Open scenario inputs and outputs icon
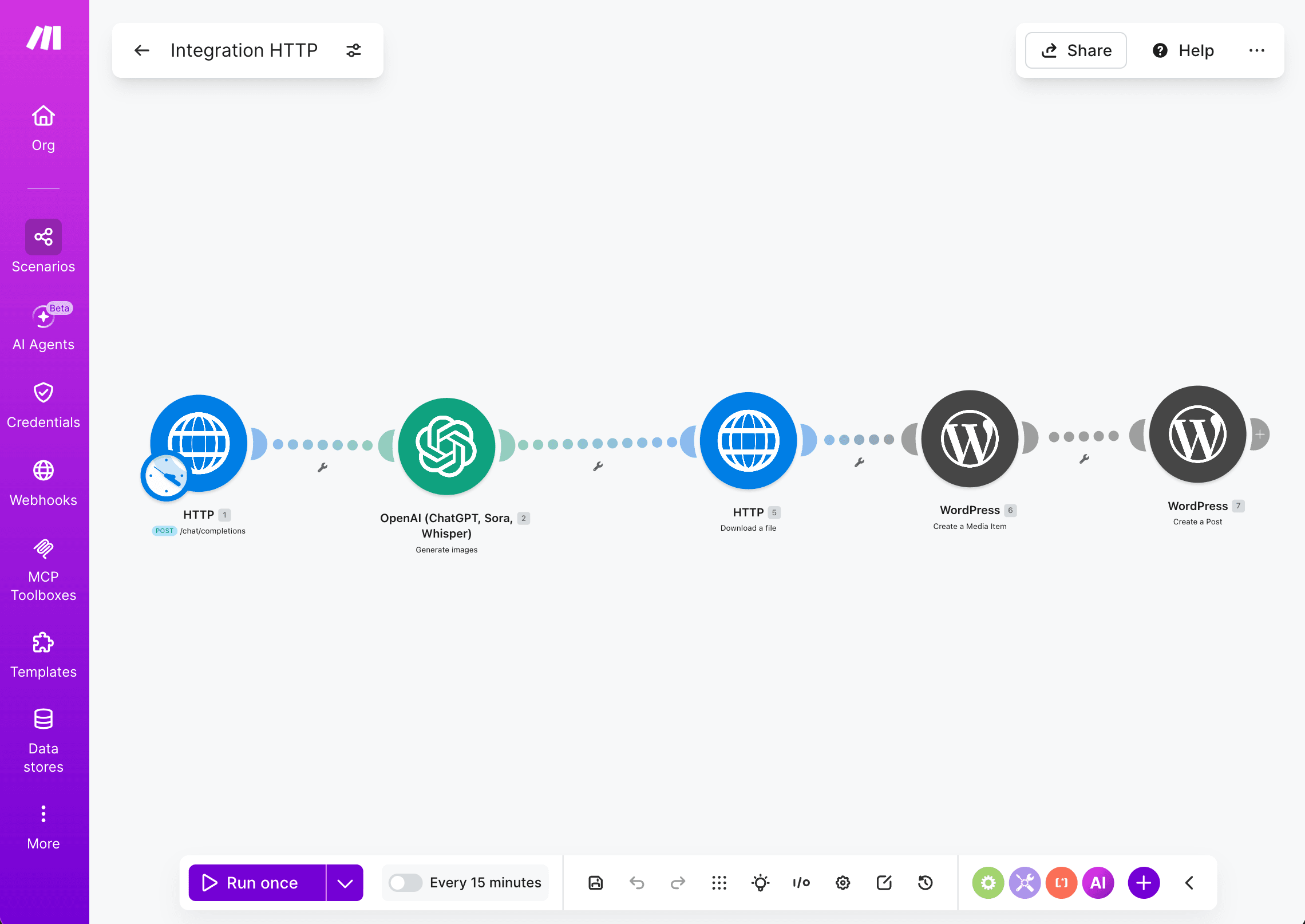 (x=801, y=883)
